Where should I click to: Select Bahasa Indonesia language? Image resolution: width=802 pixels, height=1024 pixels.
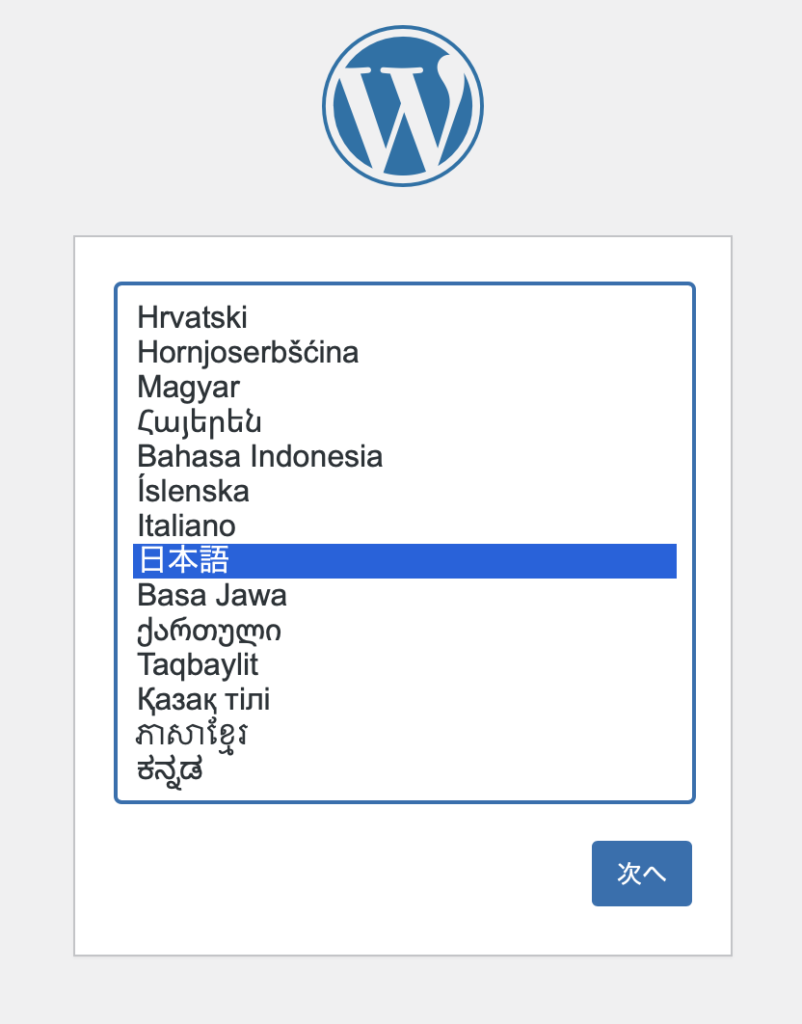(260, 457)
